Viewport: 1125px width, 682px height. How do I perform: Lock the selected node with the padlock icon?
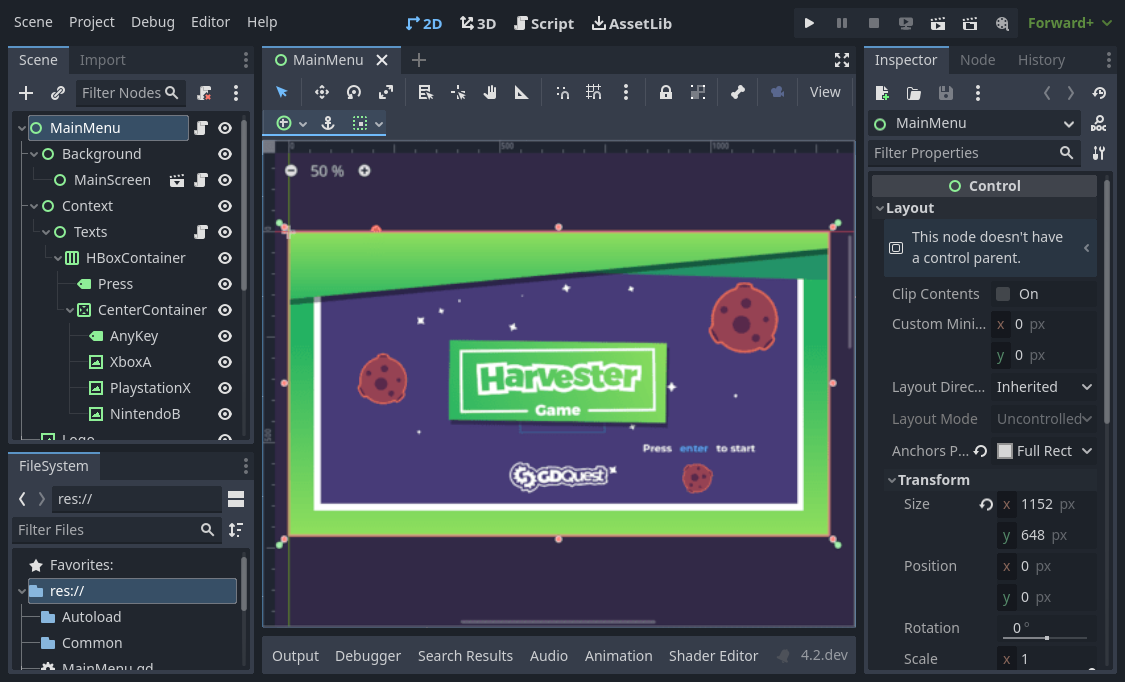pos(665,92)
